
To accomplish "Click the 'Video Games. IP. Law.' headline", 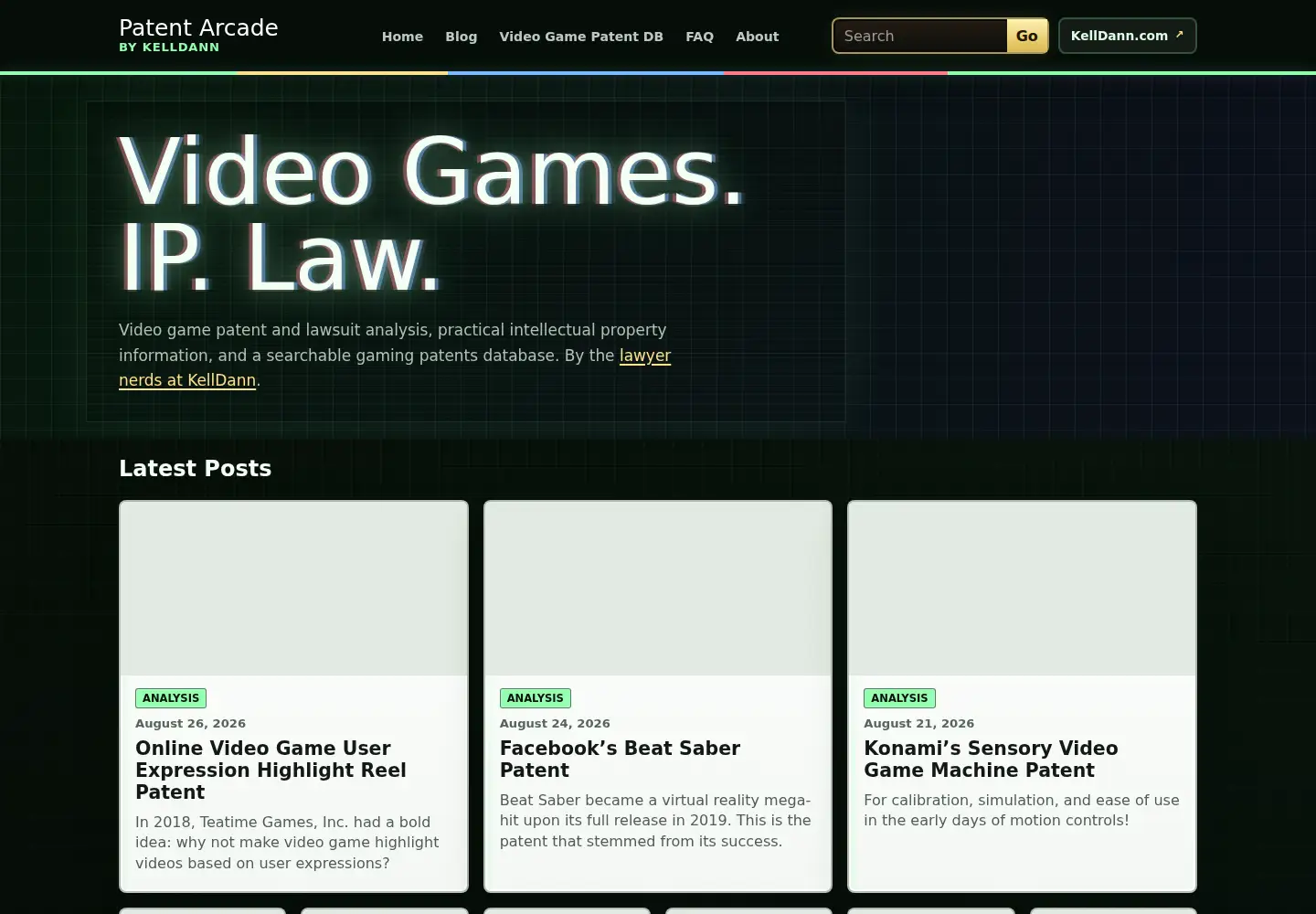I will click(x=431, y=215).
